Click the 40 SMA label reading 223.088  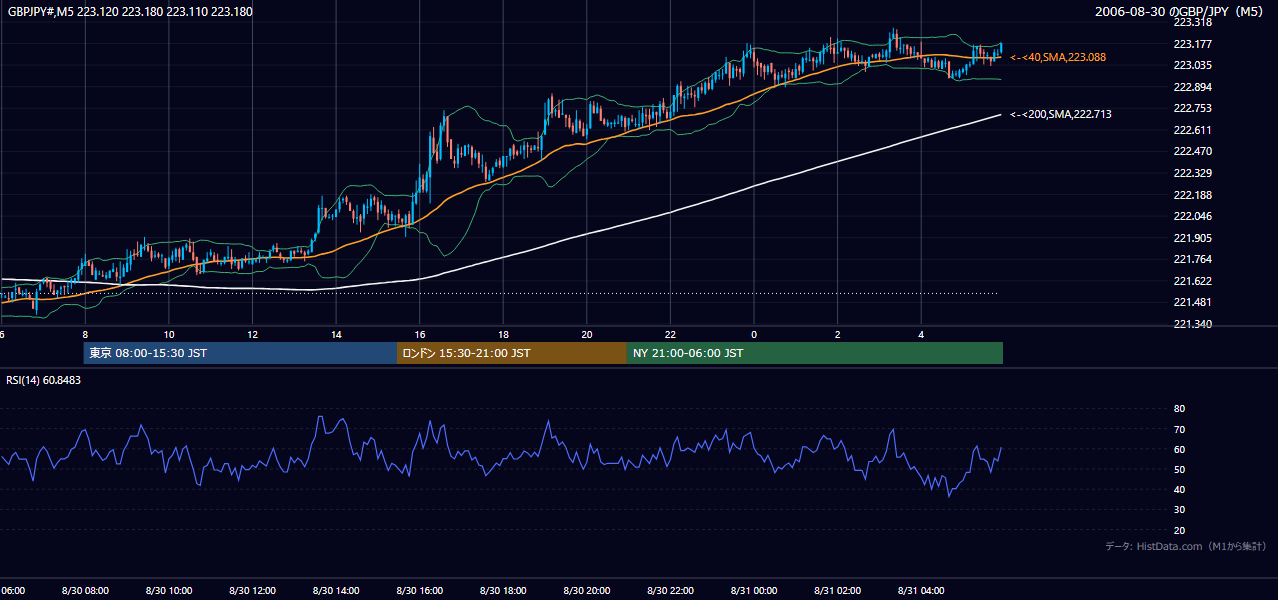(x=1058, y=58)
